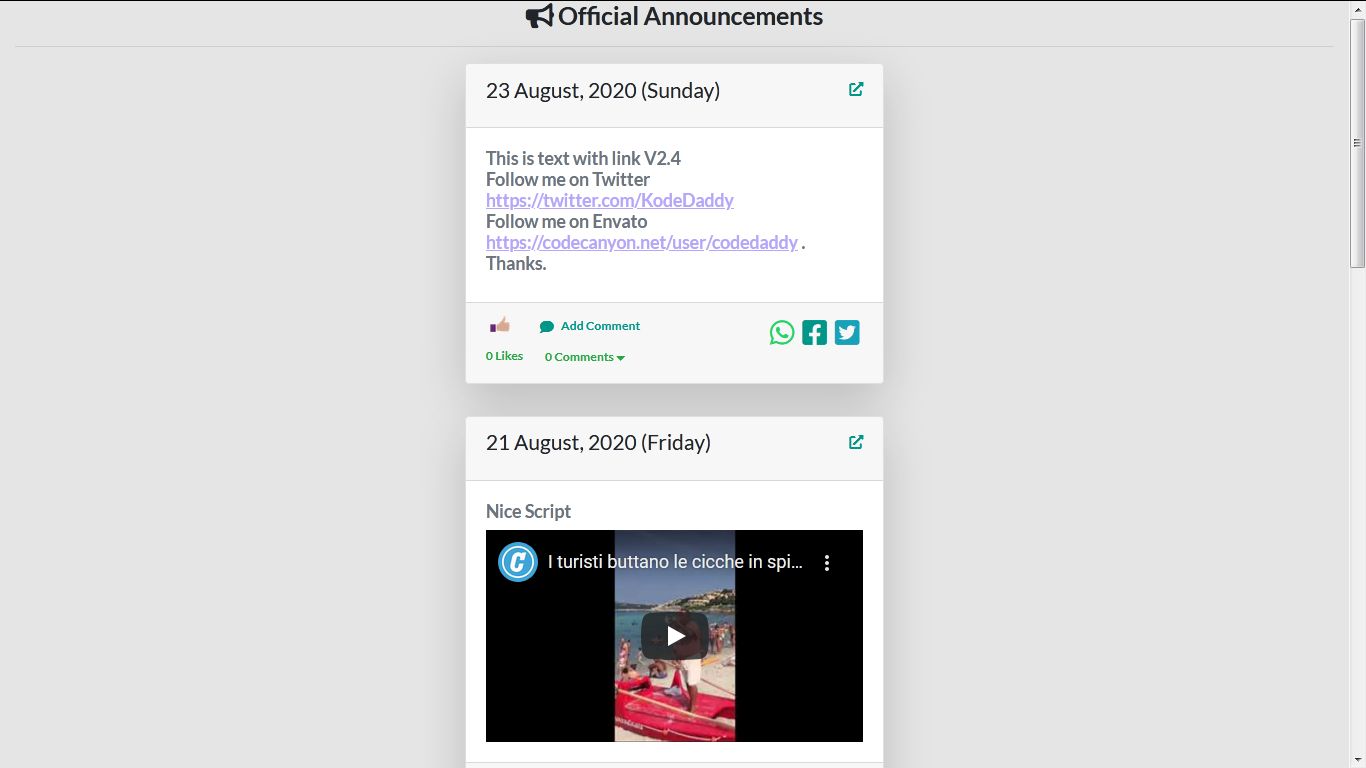The width and height of the screenshot is (1366, 768).
Task: Click the speech bubble comment icon
Action: click(x=547, y=325)
